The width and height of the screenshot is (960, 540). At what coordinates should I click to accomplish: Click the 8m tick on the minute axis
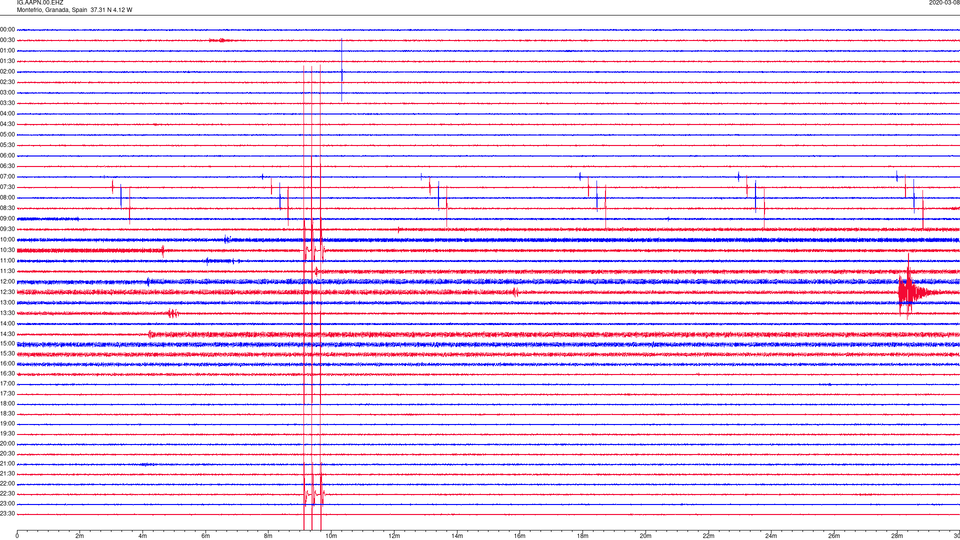268,536
